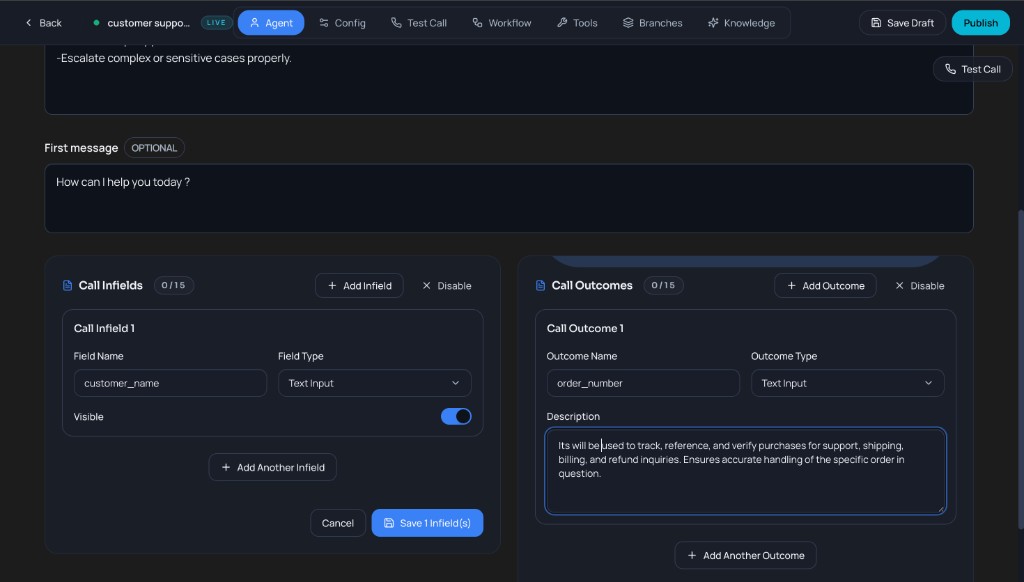The width and height of the screenshot is (1024, 582).
Task: Toggle the Visible switch for Call Infield 1
Action: [456, 416]
